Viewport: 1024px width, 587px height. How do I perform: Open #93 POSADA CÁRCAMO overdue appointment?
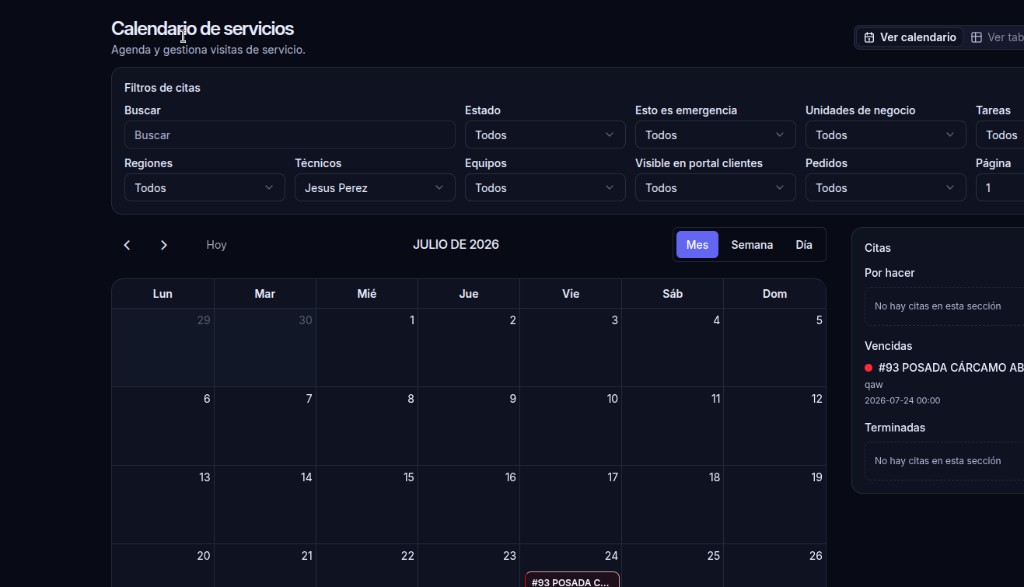[951, 368]
